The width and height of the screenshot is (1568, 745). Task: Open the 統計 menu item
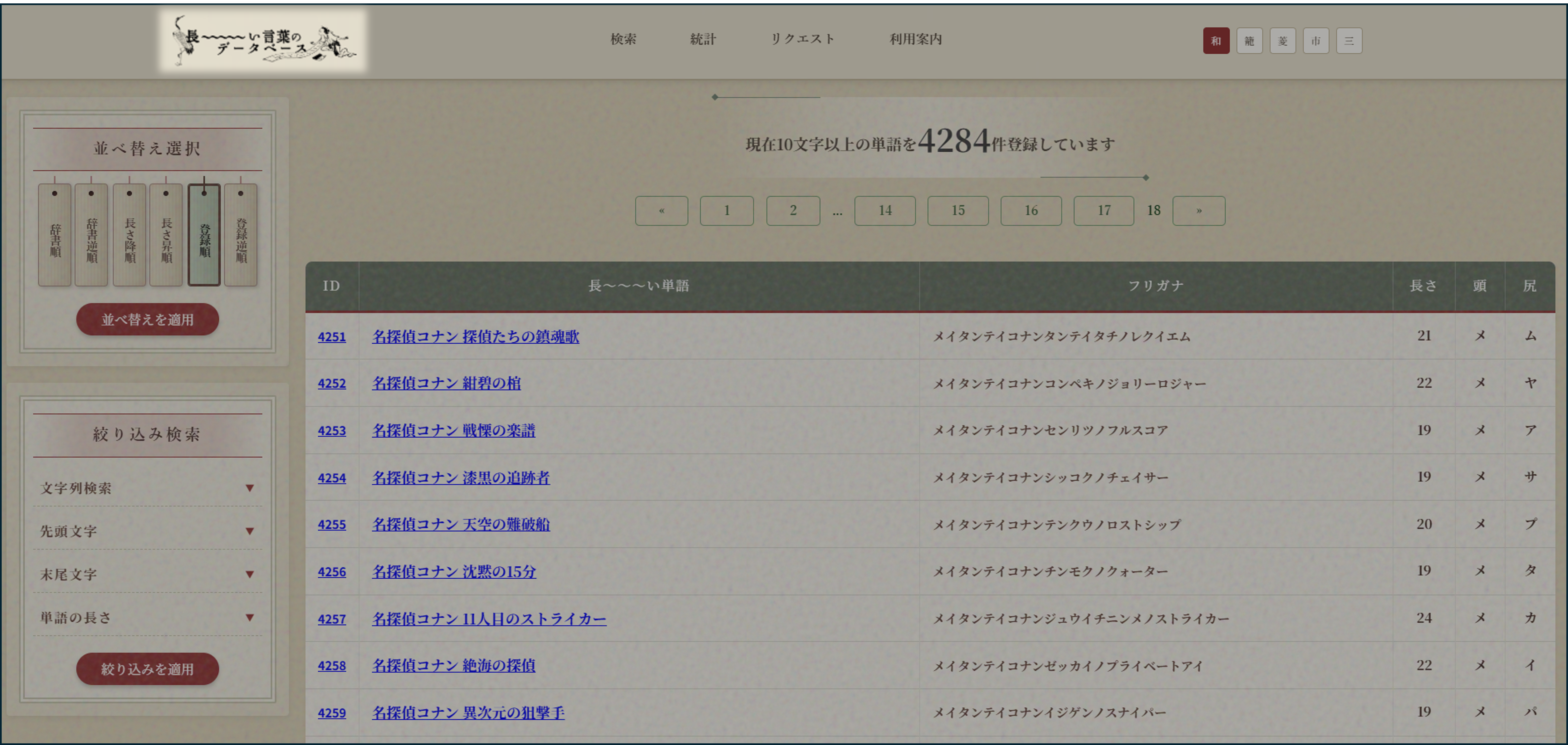703,39
